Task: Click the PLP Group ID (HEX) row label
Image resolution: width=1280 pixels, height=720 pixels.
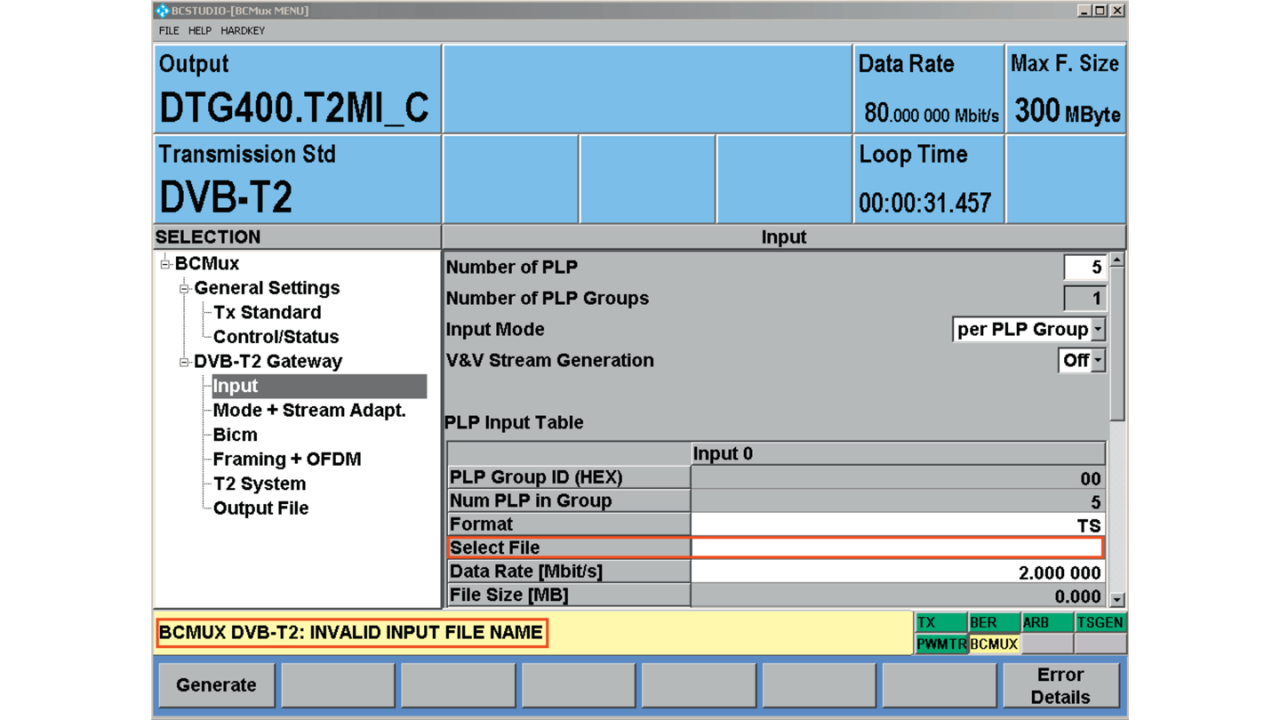Action: click(x=569, y=478)
